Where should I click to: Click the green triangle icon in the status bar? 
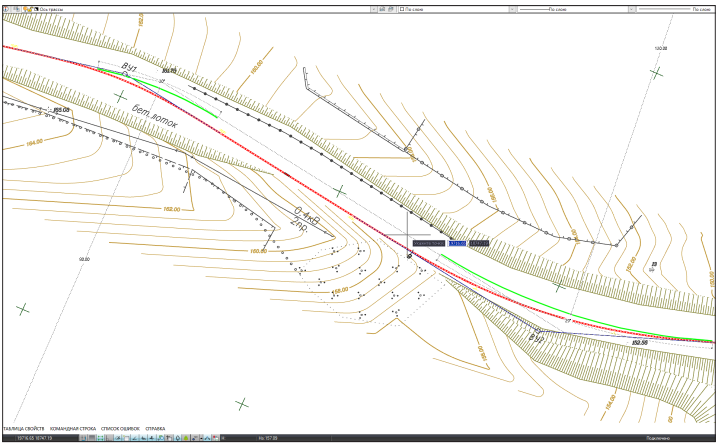pyautogui.click(x=186, y=438)
